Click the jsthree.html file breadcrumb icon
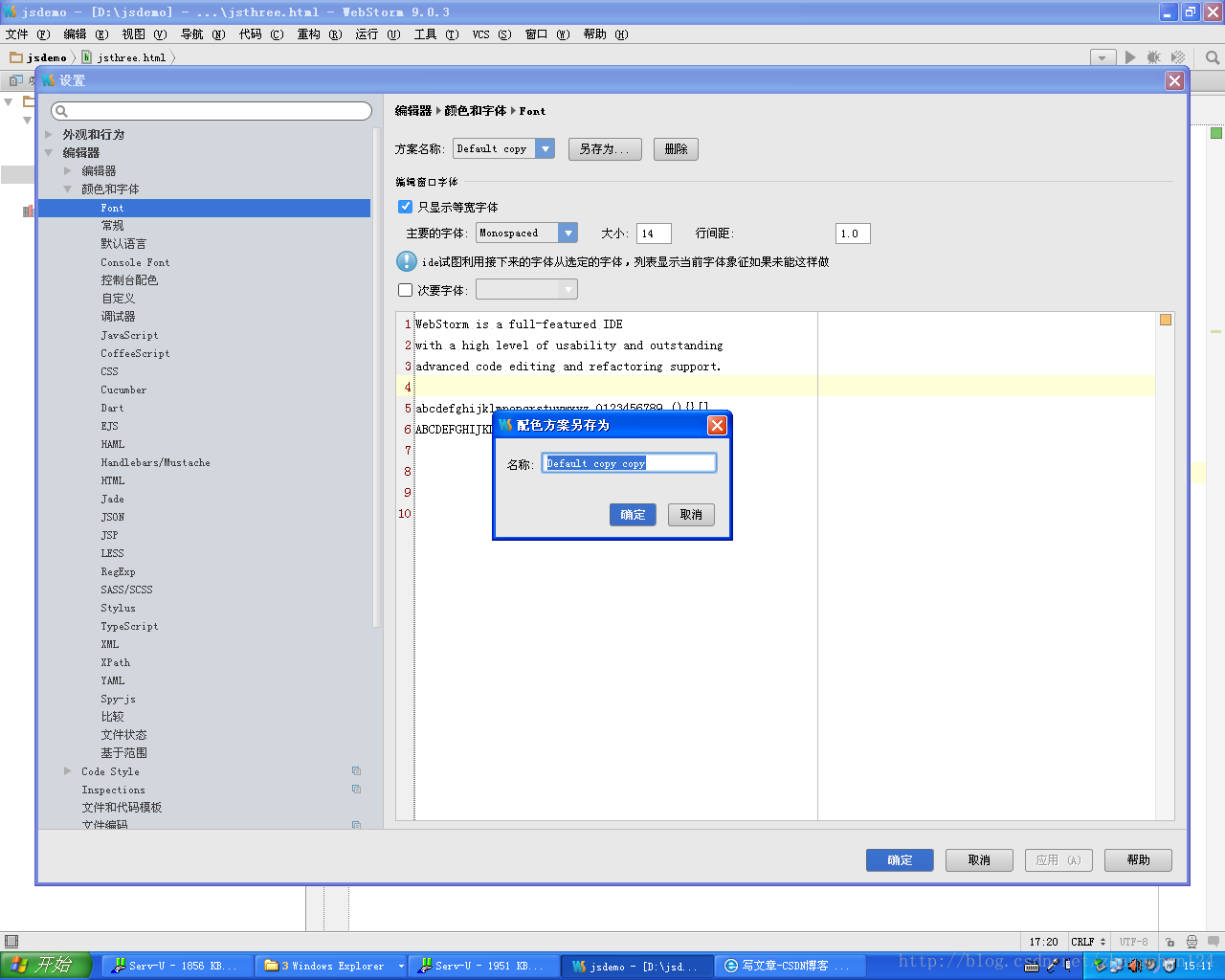The height and width of the screenshot is (980, 1225). pos(87,57)
